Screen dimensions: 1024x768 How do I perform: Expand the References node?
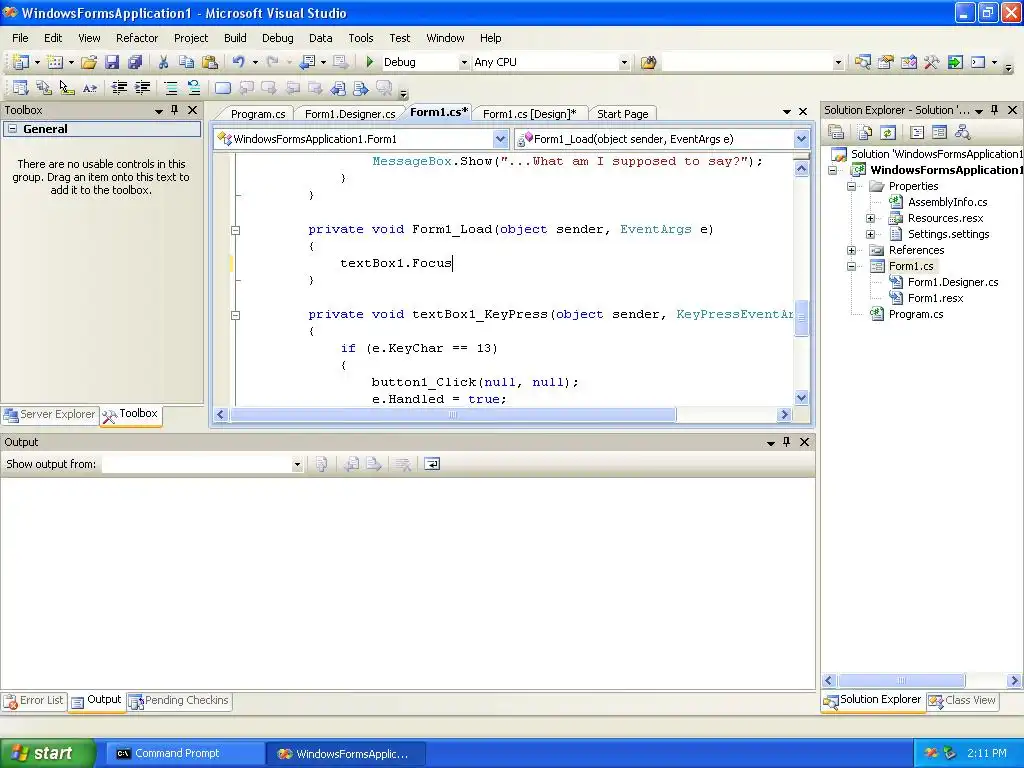click(x=851, y=250)
